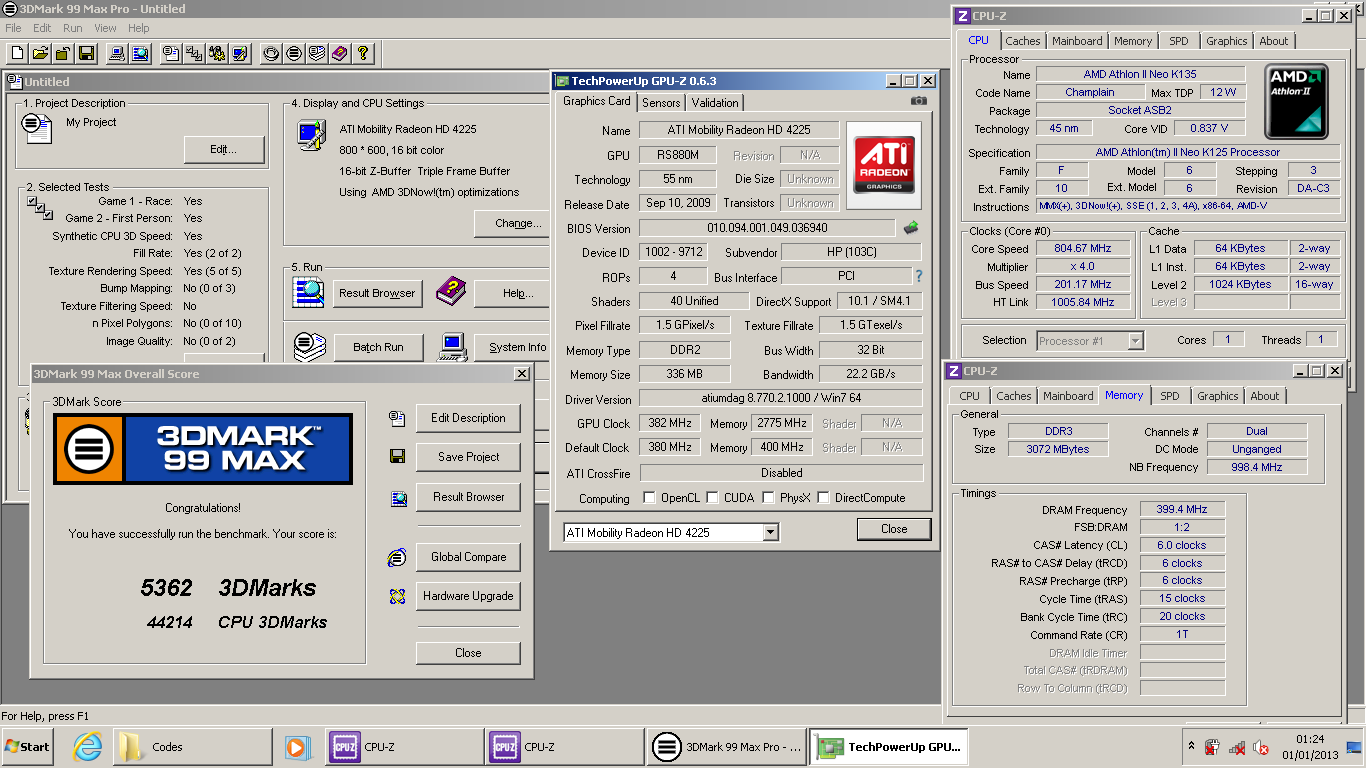Viewport: 1366px width, 768px height.
Task: Select Mainboard tab in upper CPU-Z window
Action: coord(1077,41)
